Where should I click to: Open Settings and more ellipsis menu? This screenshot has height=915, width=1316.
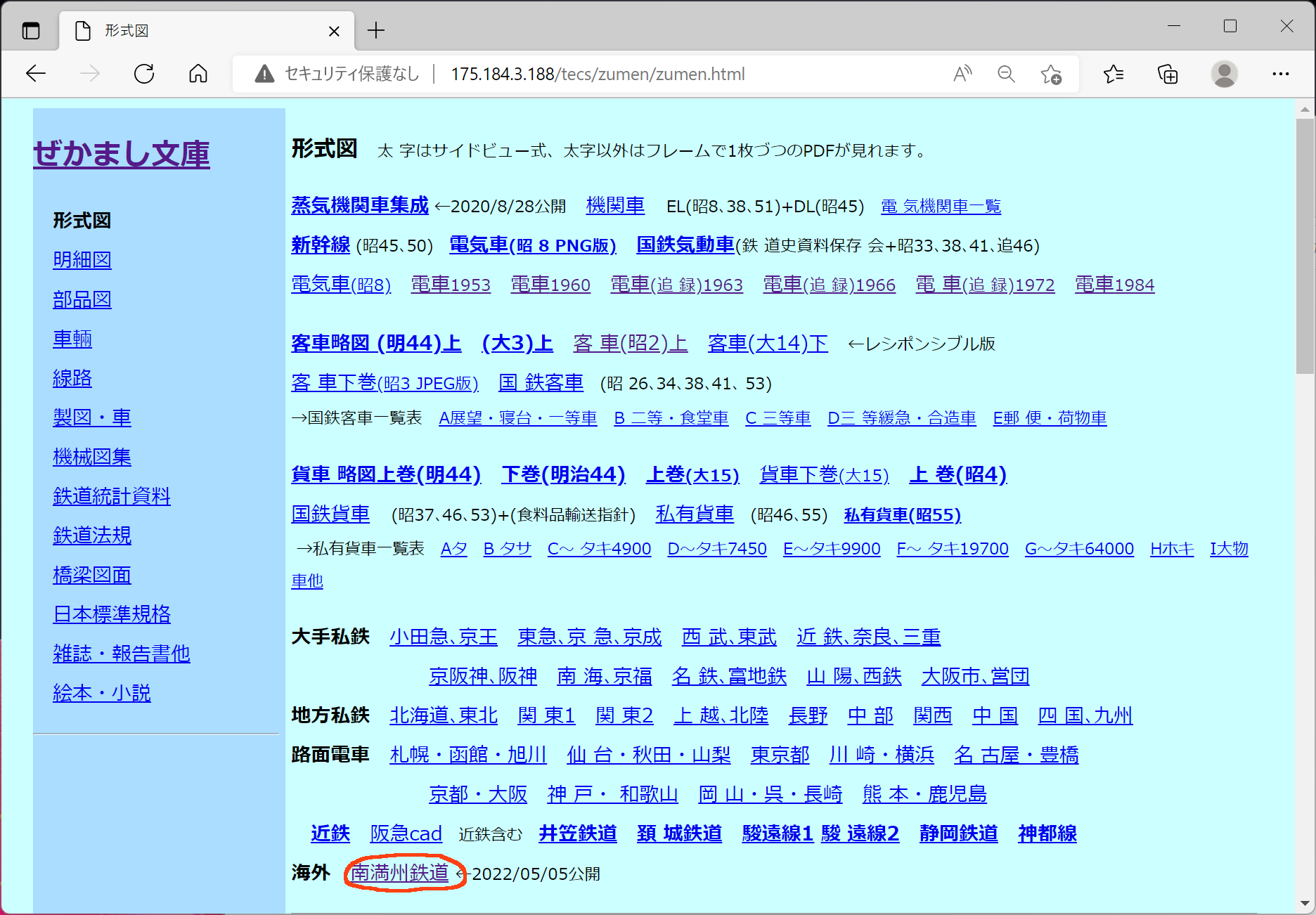tap(1281, 74)
